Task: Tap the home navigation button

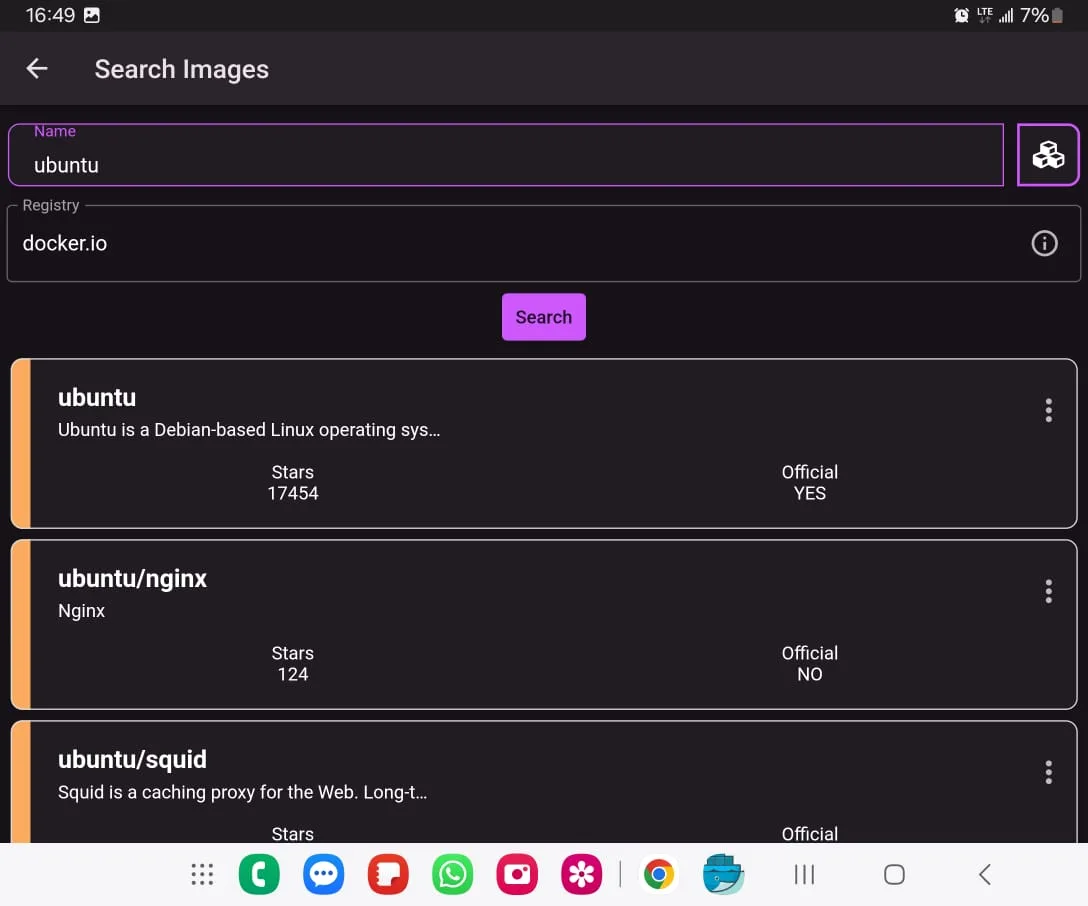Action: (x=894, y=874)
